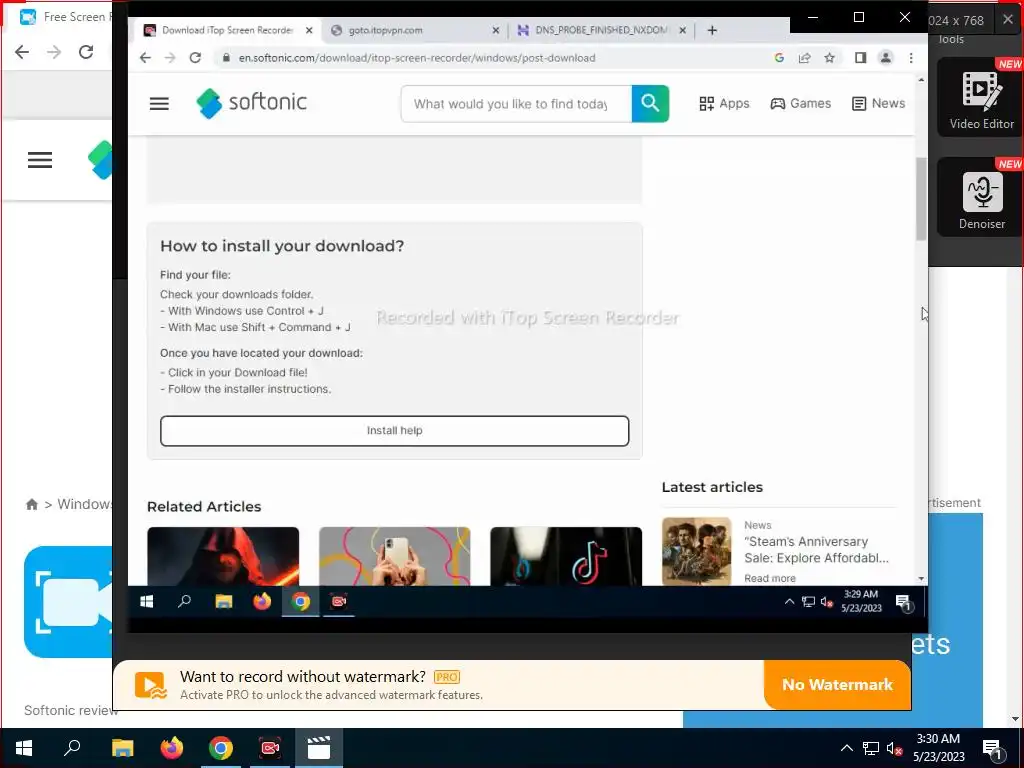Close the goto.itopvpn.com tab
Image resolution: width=1024 pixels, height=768 pixels.
(x=496, y=30)
